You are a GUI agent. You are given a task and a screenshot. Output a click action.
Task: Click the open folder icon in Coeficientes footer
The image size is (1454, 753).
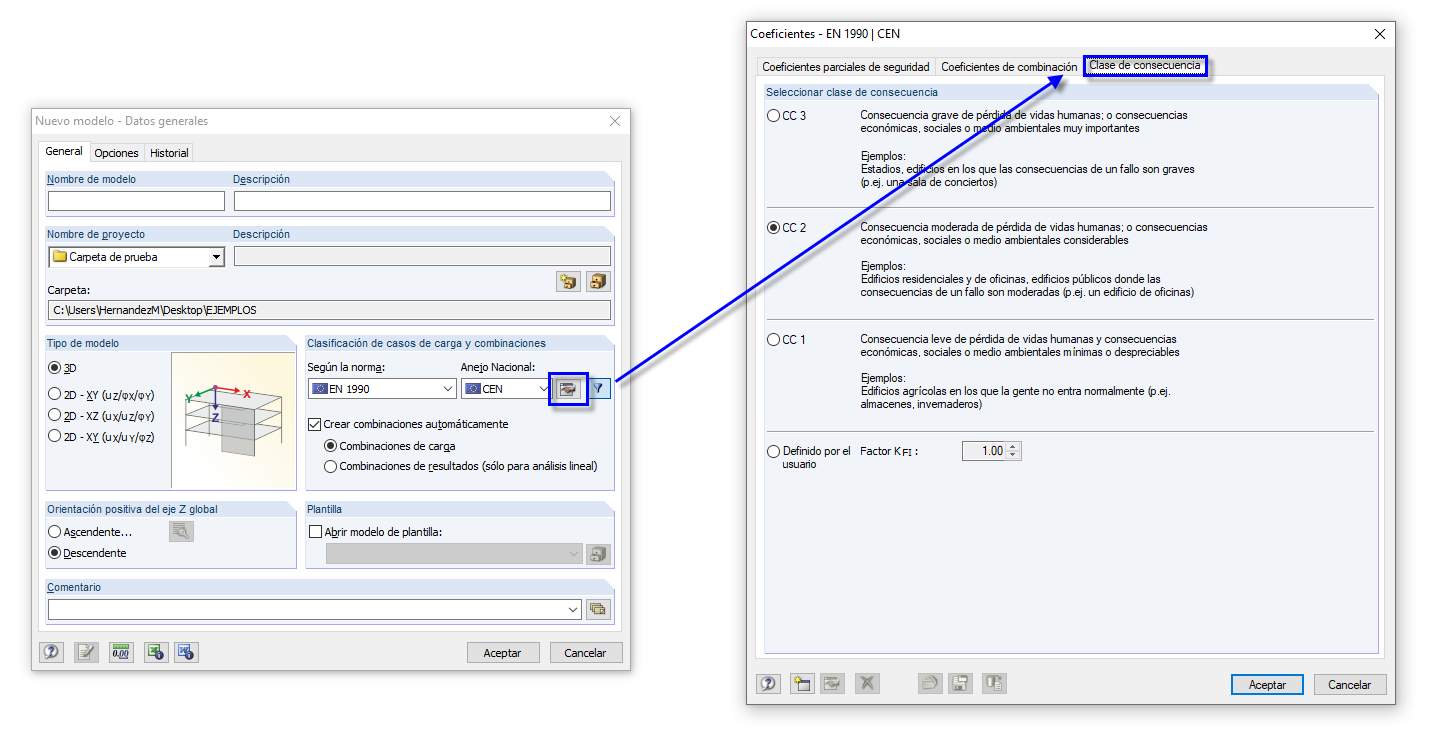[930, 684]
